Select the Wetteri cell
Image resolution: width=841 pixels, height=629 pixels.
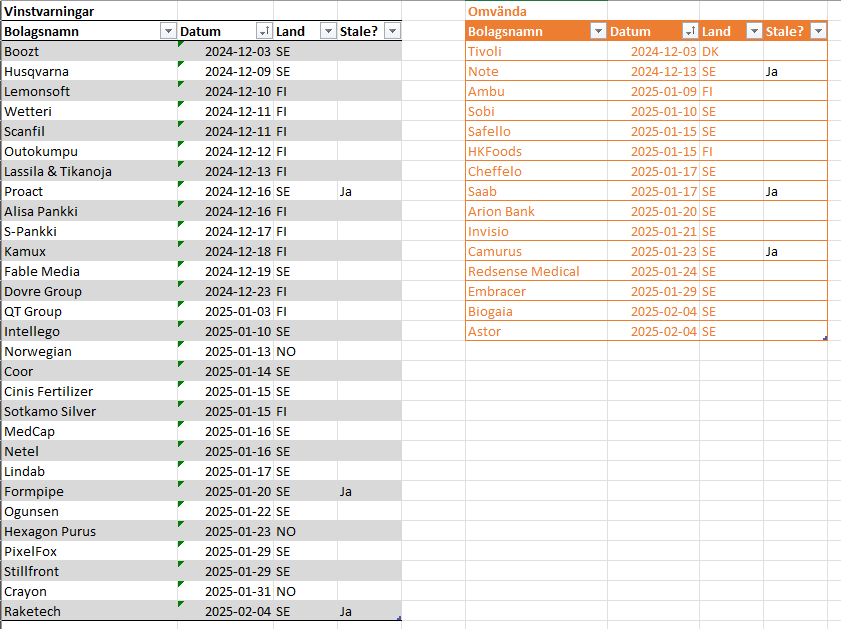pos(90,112)
